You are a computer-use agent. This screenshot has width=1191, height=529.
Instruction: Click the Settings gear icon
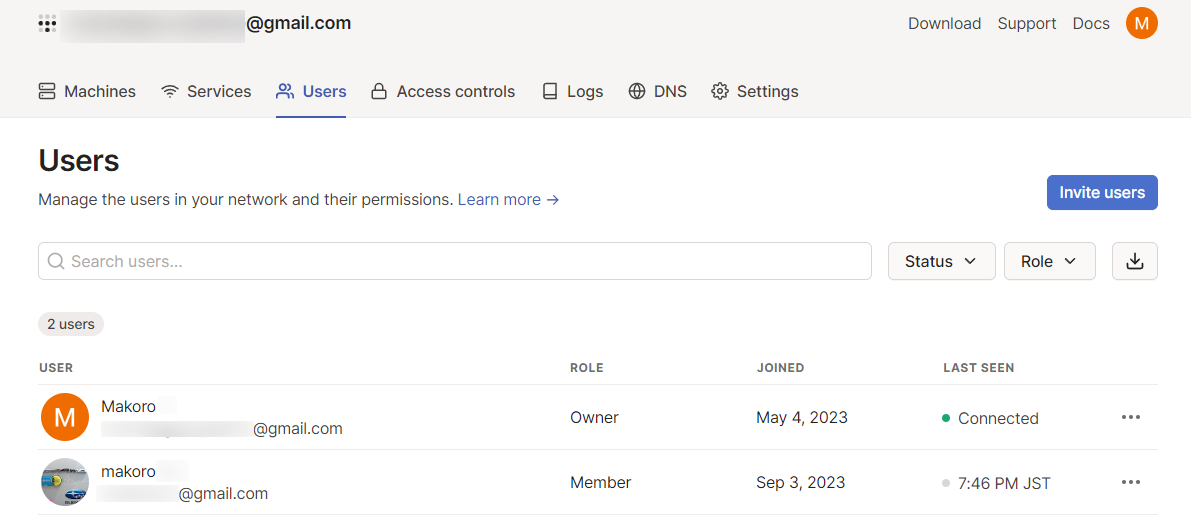(720, 92)
